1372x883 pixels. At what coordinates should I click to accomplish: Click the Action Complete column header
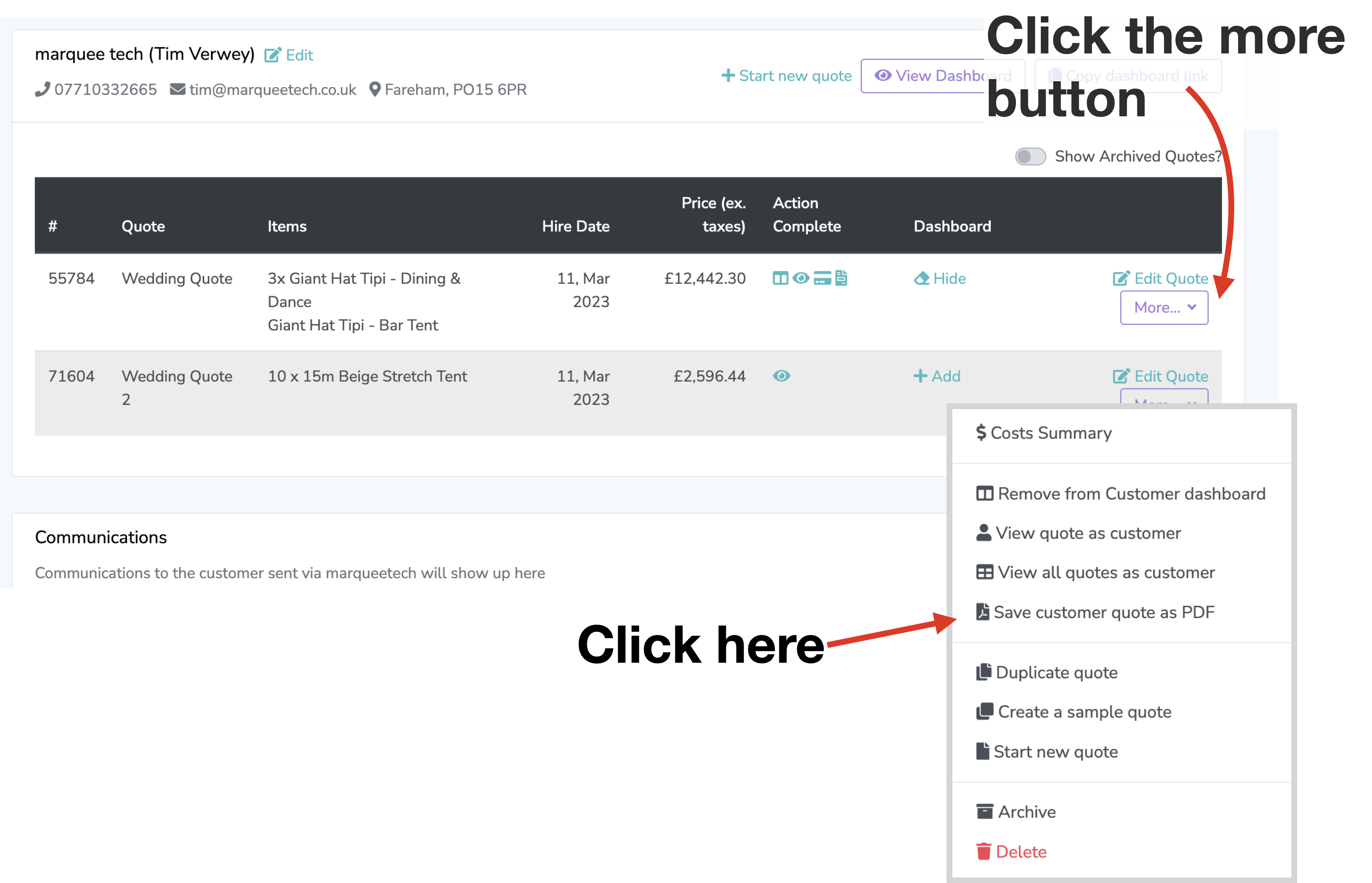coord(807,214)
